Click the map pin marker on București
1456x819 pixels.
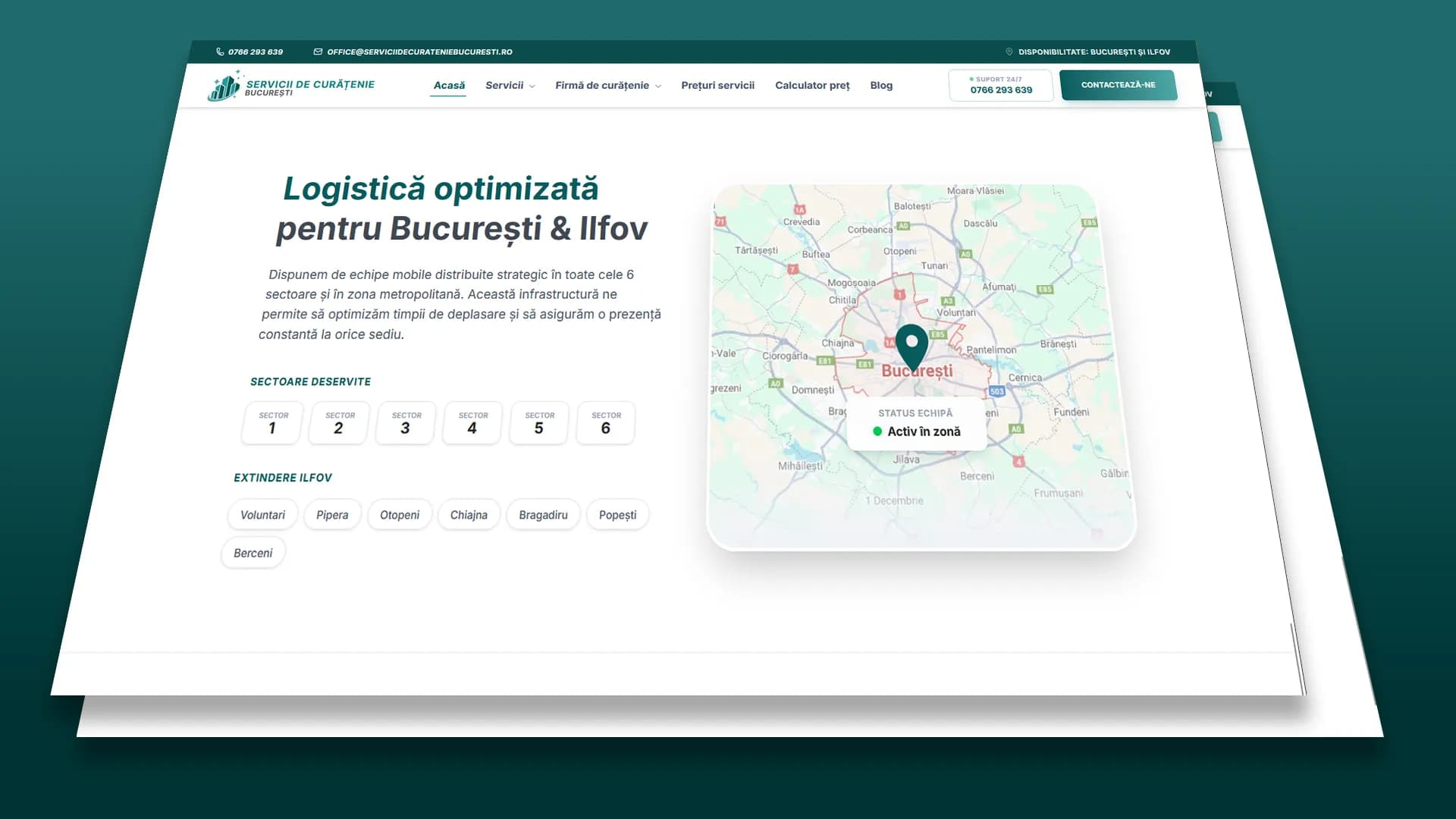click(x=912, y=347)
